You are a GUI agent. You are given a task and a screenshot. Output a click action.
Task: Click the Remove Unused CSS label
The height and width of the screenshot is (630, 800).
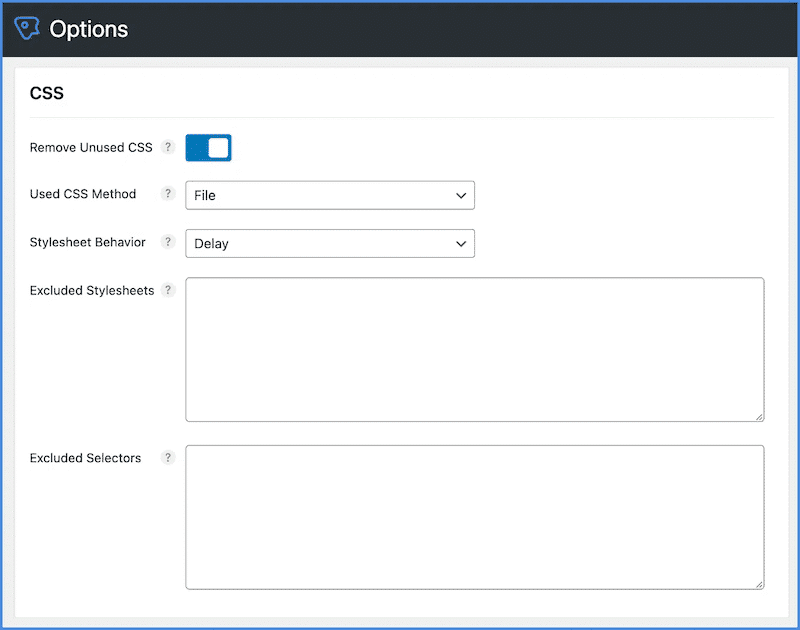tap(91, 148)
